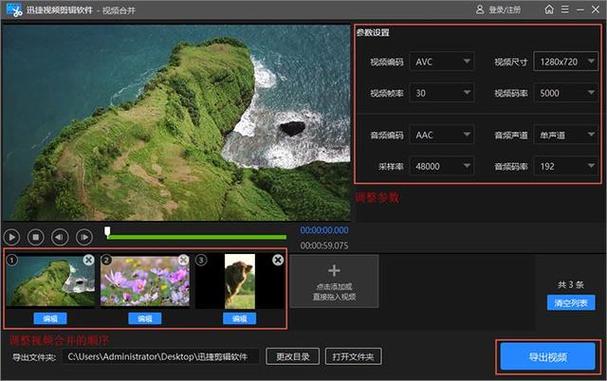Edit the second clip (flowers)
Viewport: 607px width, 381px height.
point(145,319)
